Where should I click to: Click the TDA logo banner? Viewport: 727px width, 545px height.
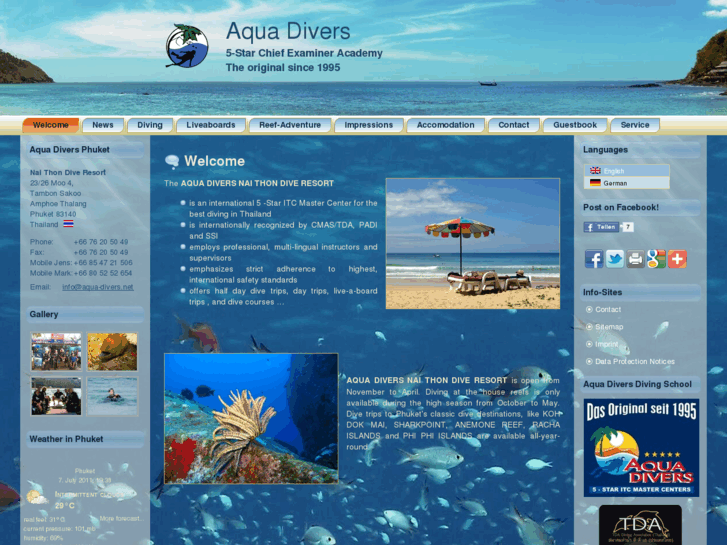(640, 525)
